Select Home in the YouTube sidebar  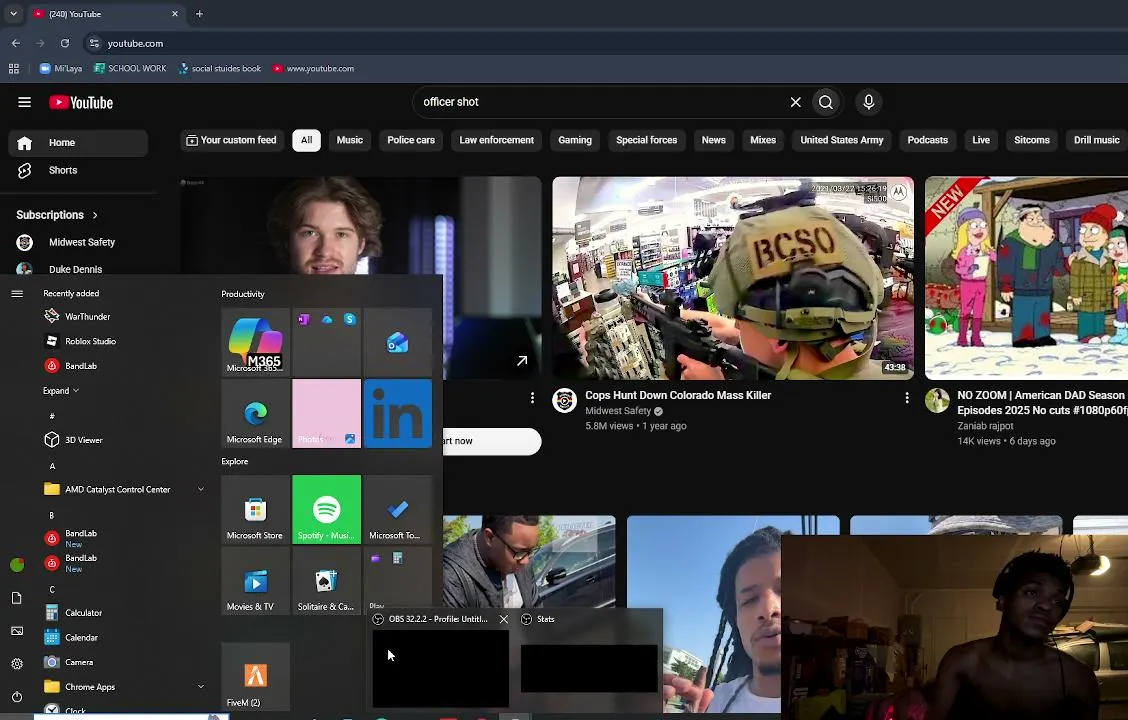click(78, 142)
